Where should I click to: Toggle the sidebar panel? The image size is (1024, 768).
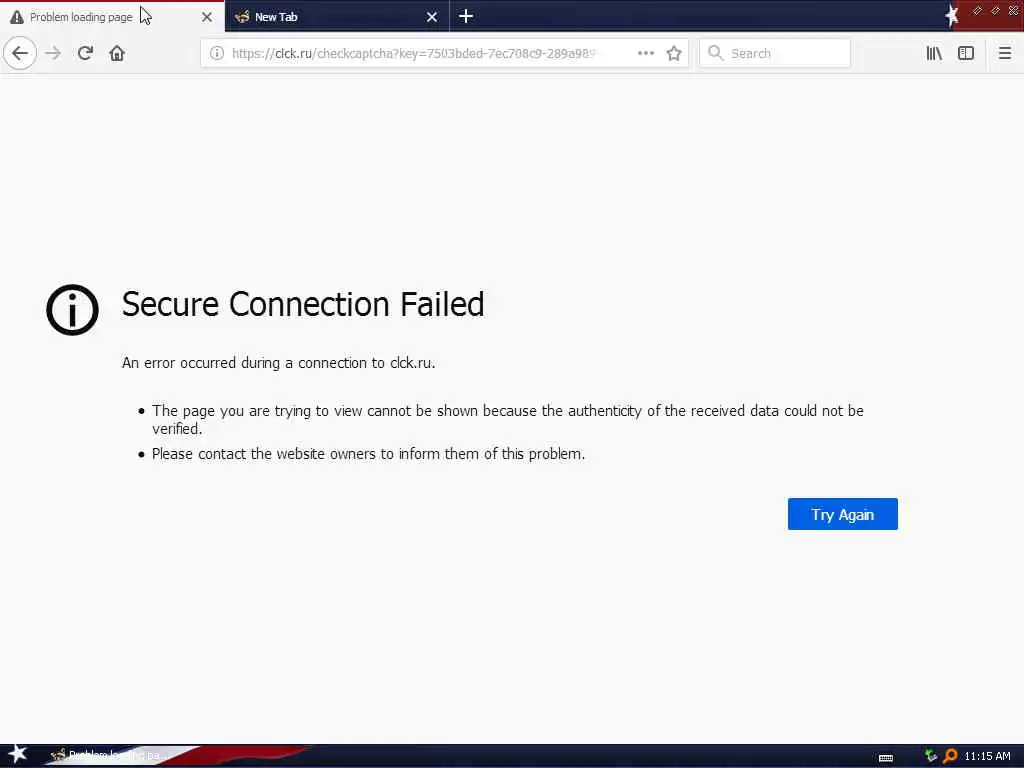coord(966,53)
